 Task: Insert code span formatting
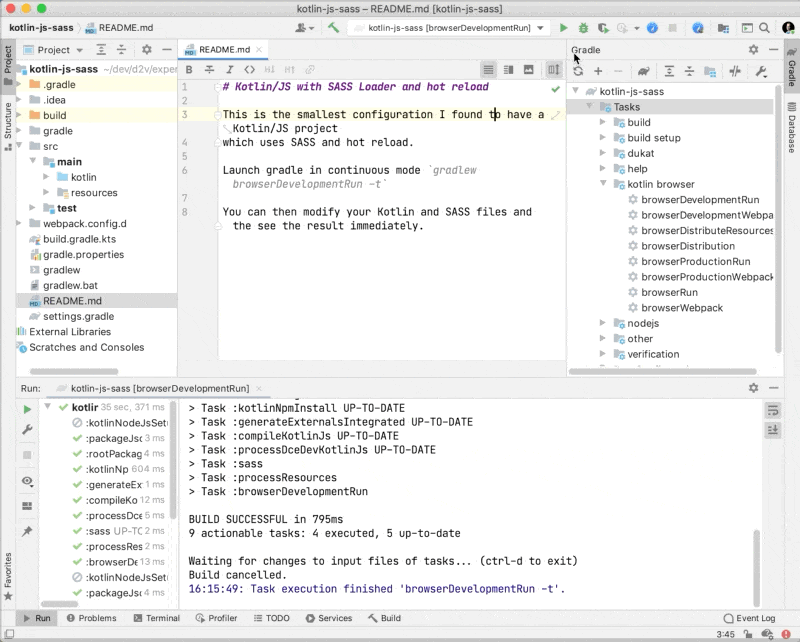[x=249, y=70]
